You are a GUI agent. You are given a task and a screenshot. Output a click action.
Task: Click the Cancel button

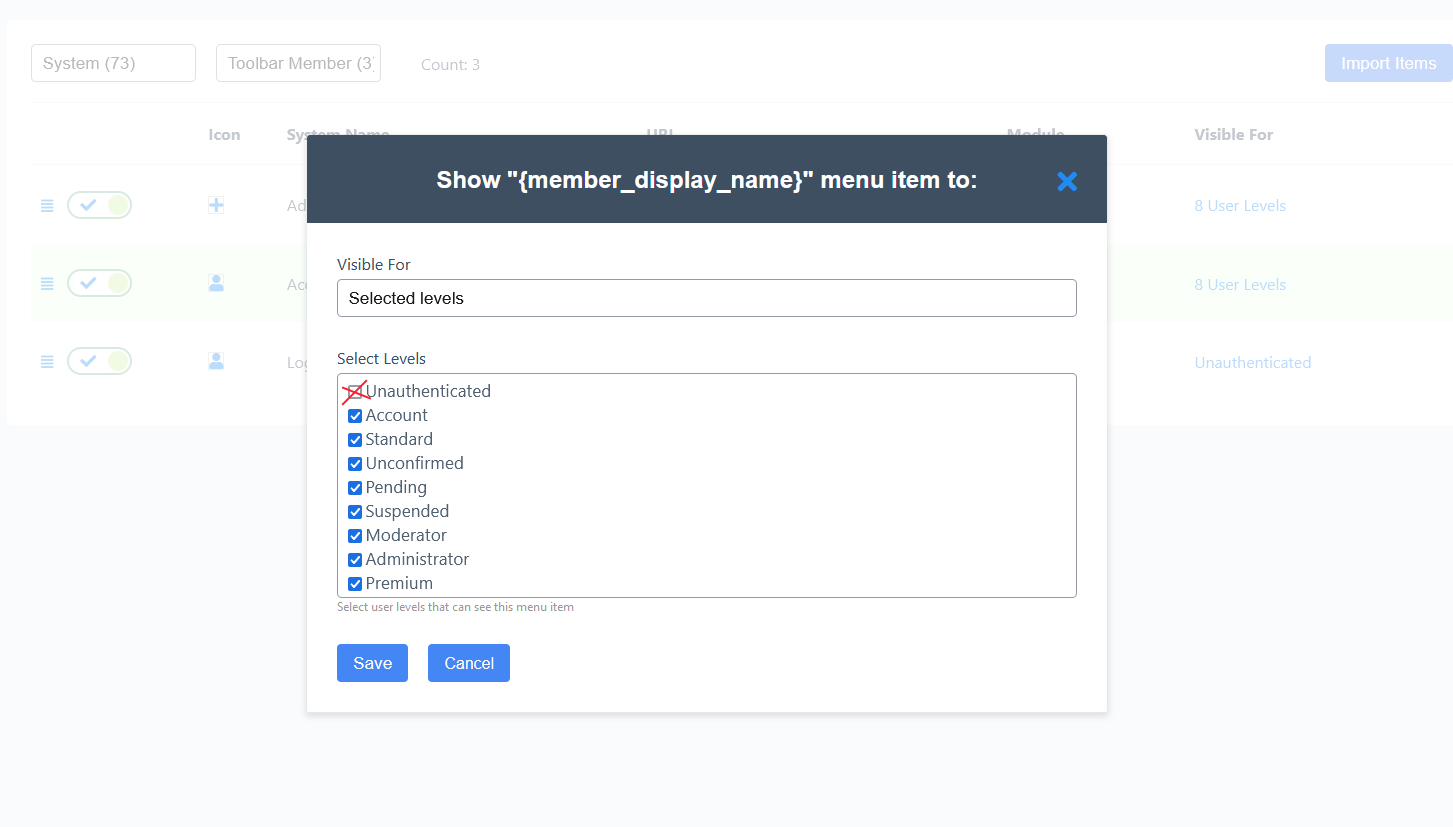468,663
